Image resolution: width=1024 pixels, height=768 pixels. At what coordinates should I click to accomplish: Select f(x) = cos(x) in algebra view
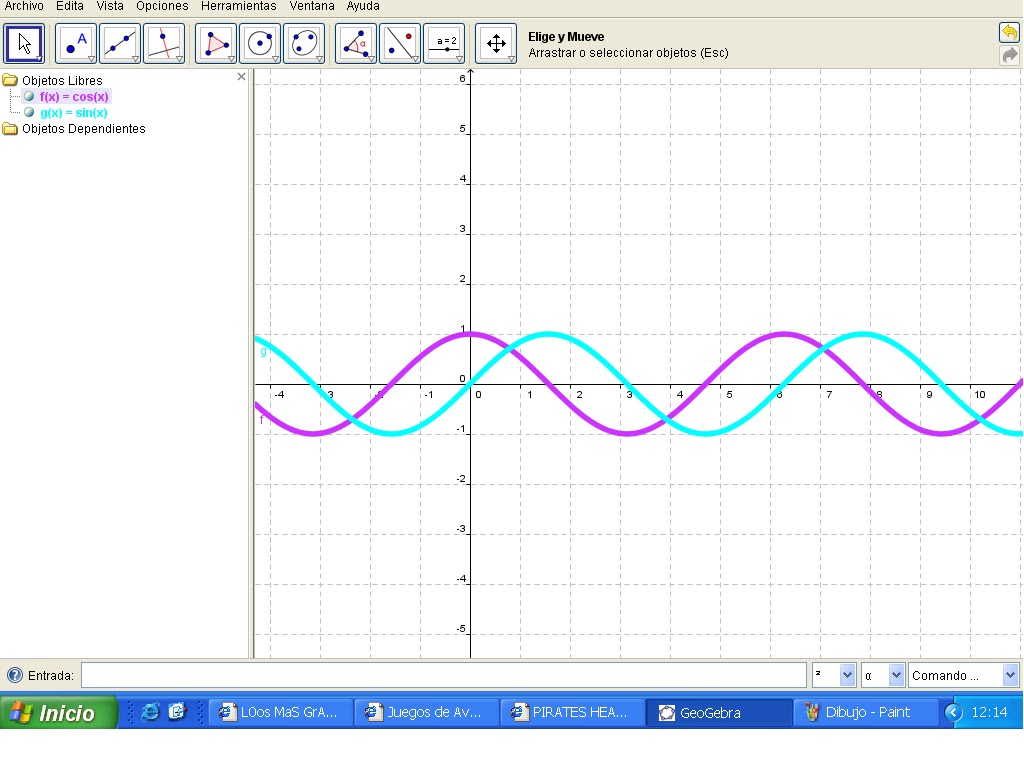[74, 97]
